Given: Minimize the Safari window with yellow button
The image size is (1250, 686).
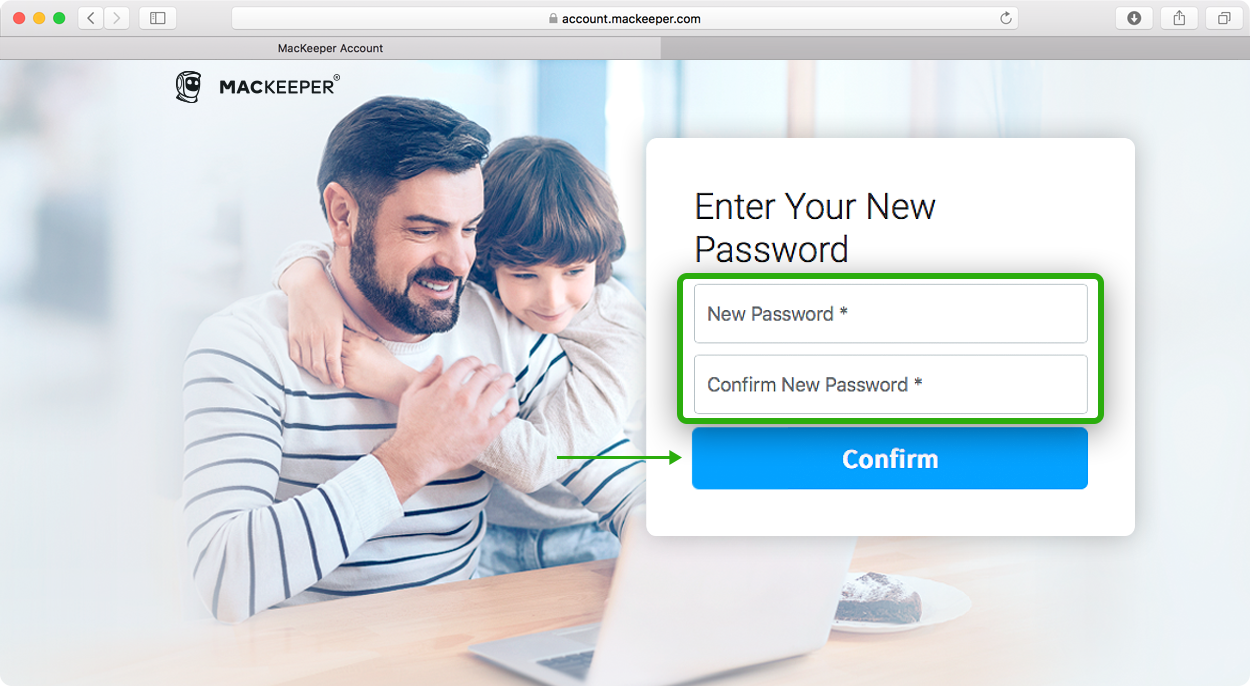Looking at the screenshot, I should pyautogui.click(x=40, y=18).
